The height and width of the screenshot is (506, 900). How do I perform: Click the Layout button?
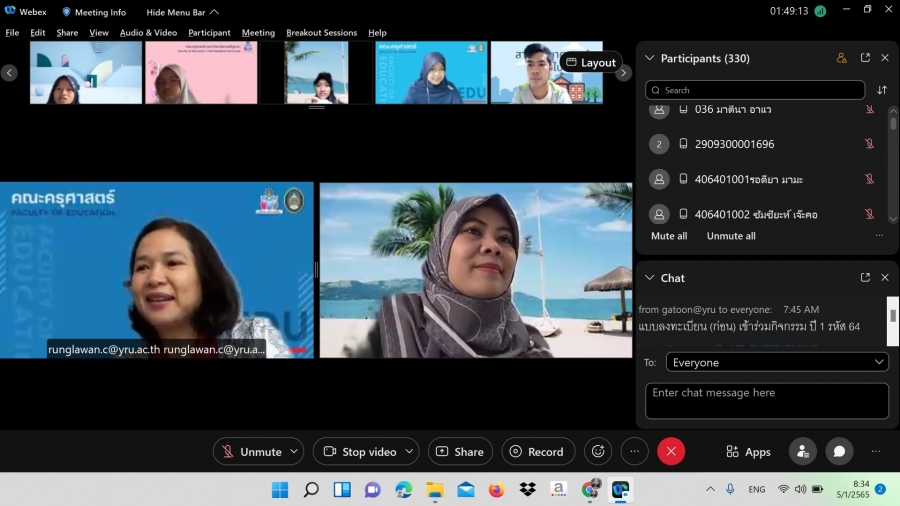(x=591, y=62)
